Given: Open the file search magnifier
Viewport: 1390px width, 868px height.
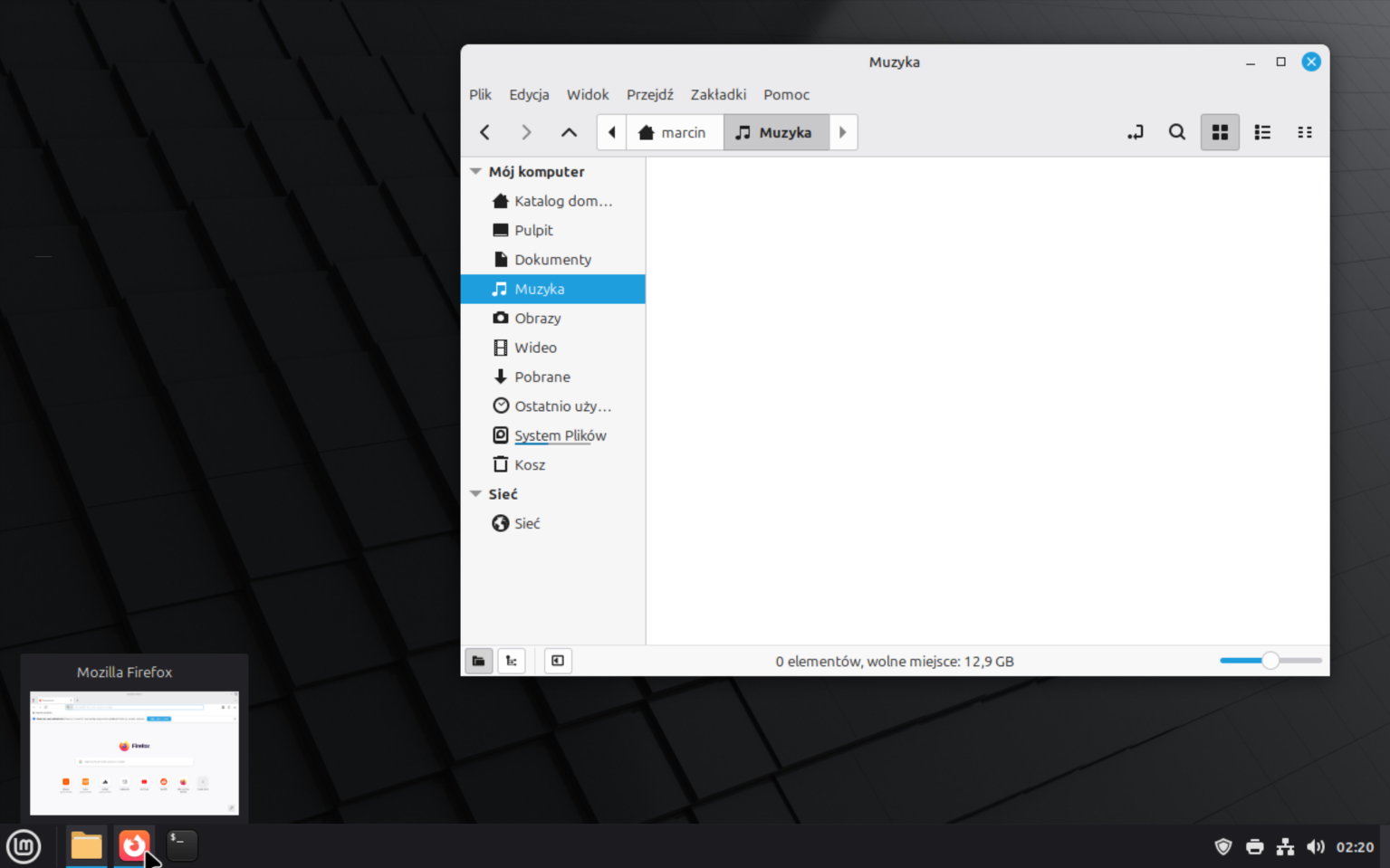Looking at the screenshot, I should pyautogui.click(x=1176, y=132).
